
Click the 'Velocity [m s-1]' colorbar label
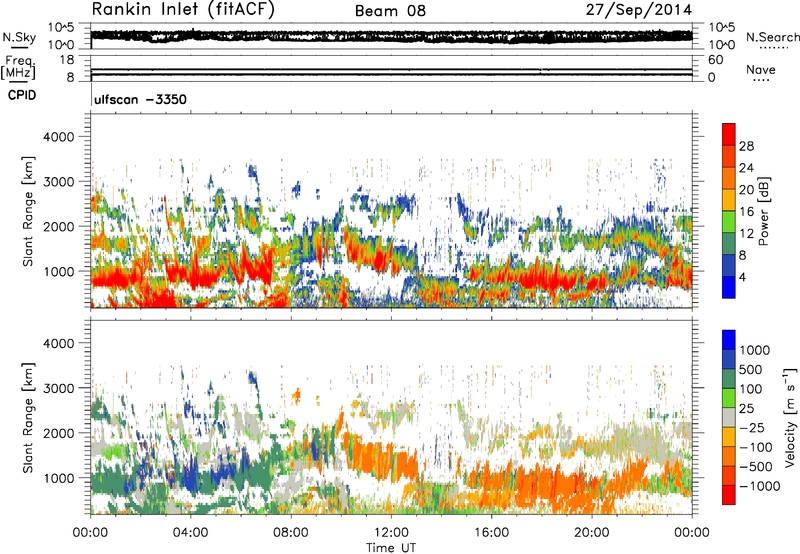click(x=790, y=417)
